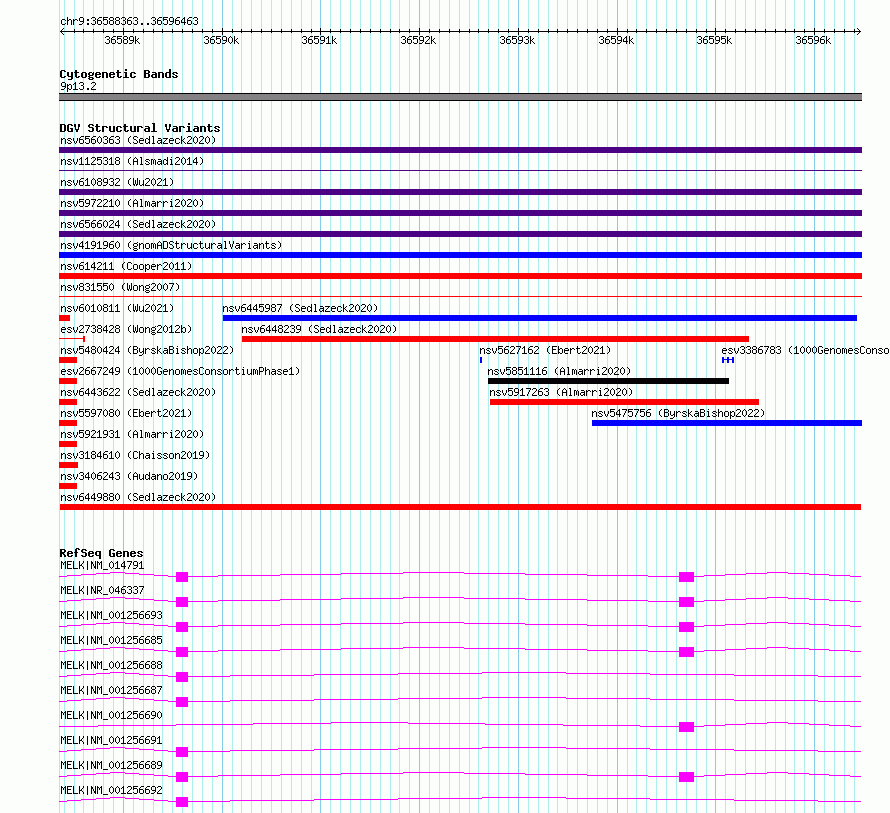
Task: Click the MELK|NM_001256692 transcript label
Action: [111, 790]
